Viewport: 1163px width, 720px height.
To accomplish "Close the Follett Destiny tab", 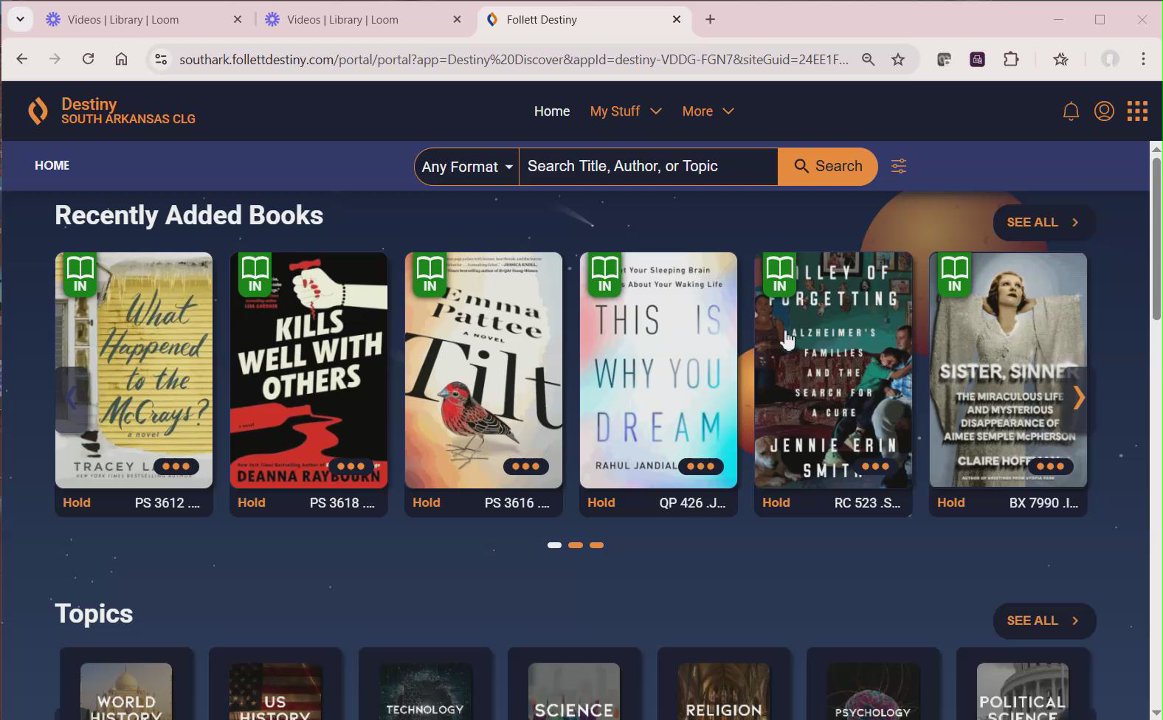I will pos(676,20).
